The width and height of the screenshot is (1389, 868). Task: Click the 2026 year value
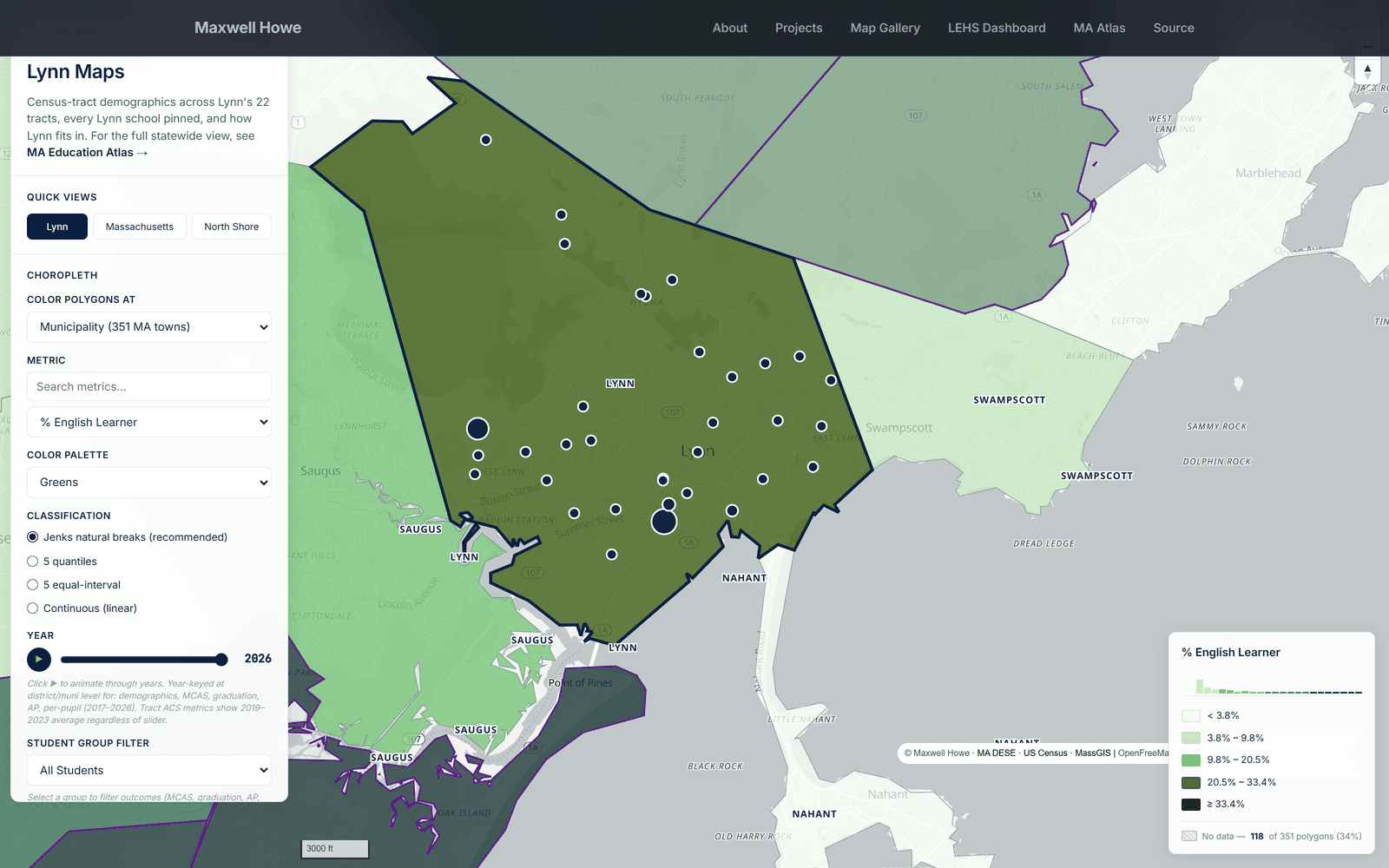point(258,659)
